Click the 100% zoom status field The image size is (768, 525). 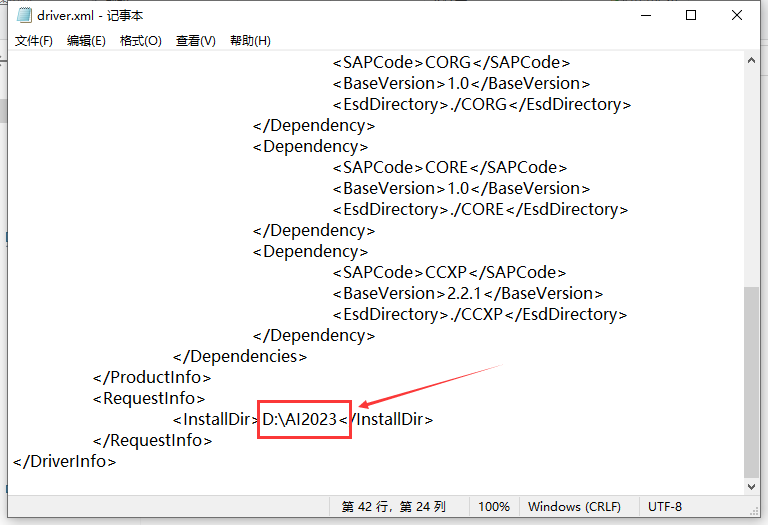(494, 506)
